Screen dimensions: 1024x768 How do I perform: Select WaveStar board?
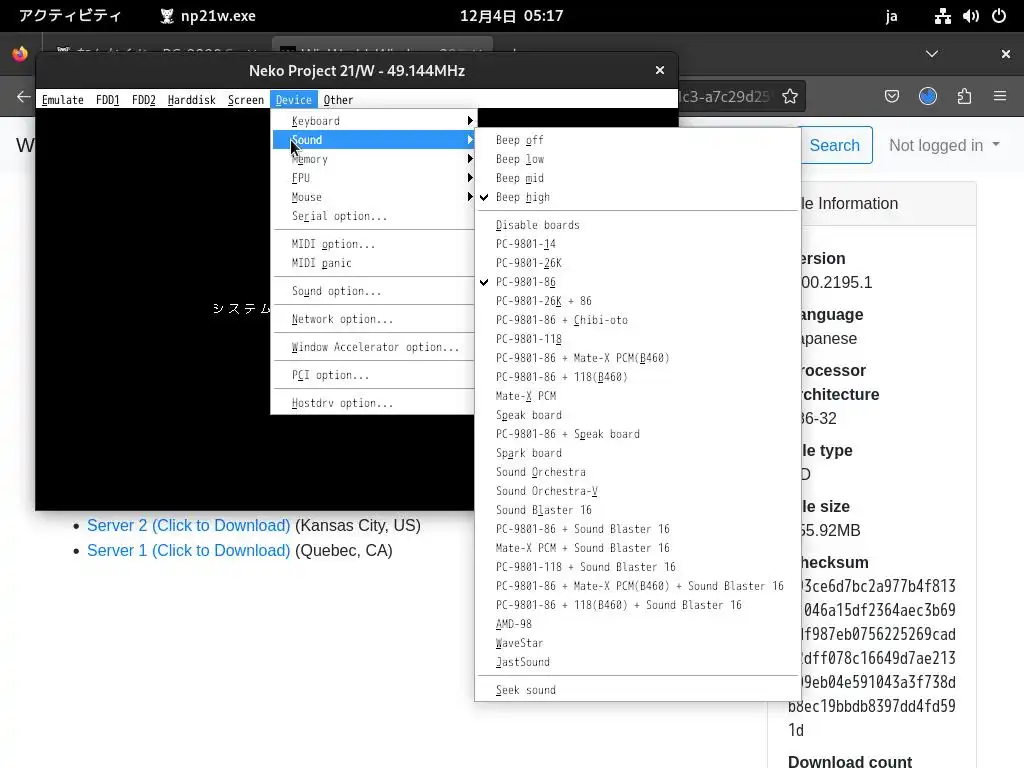637,643
